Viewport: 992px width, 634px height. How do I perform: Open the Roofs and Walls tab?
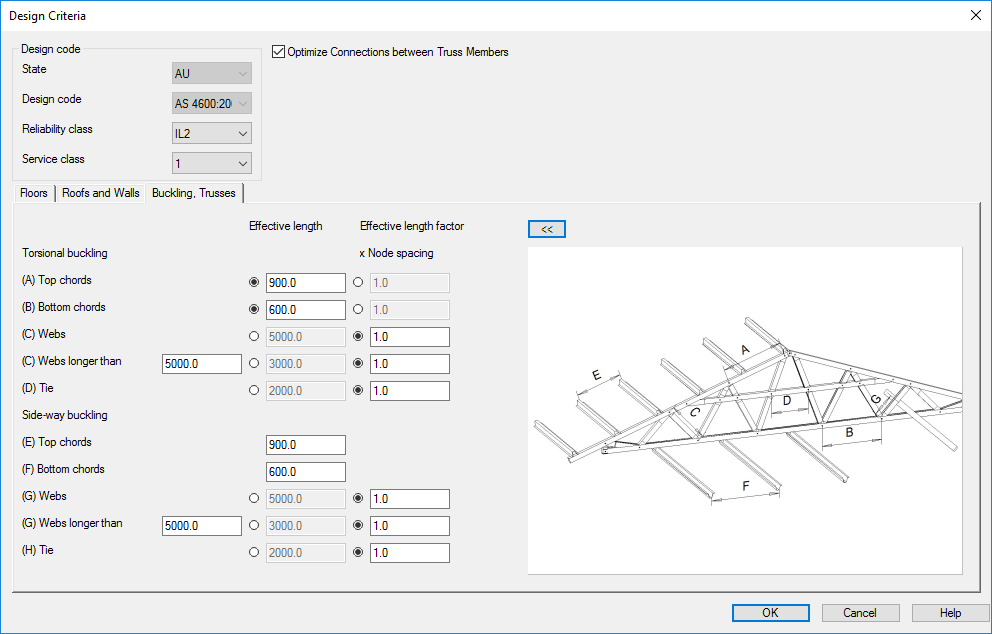tap(100, 193)
